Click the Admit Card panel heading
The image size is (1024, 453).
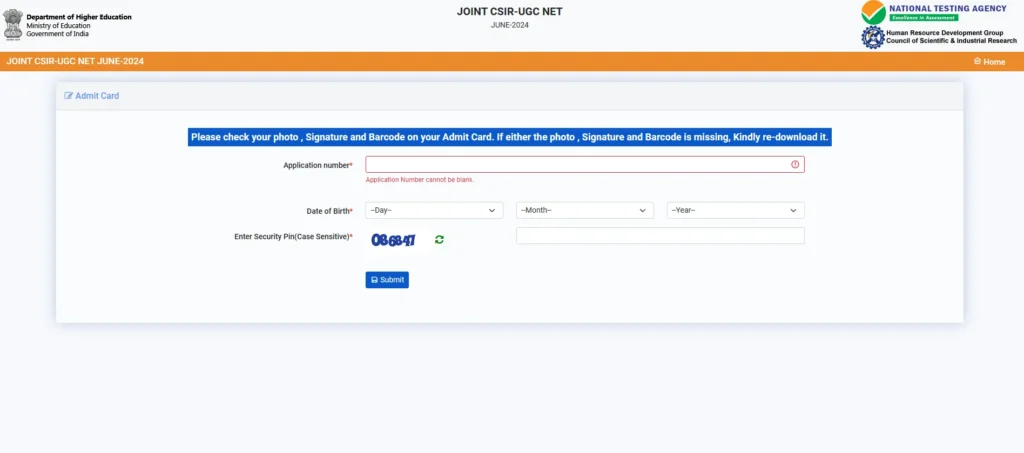tap(97, 96)
